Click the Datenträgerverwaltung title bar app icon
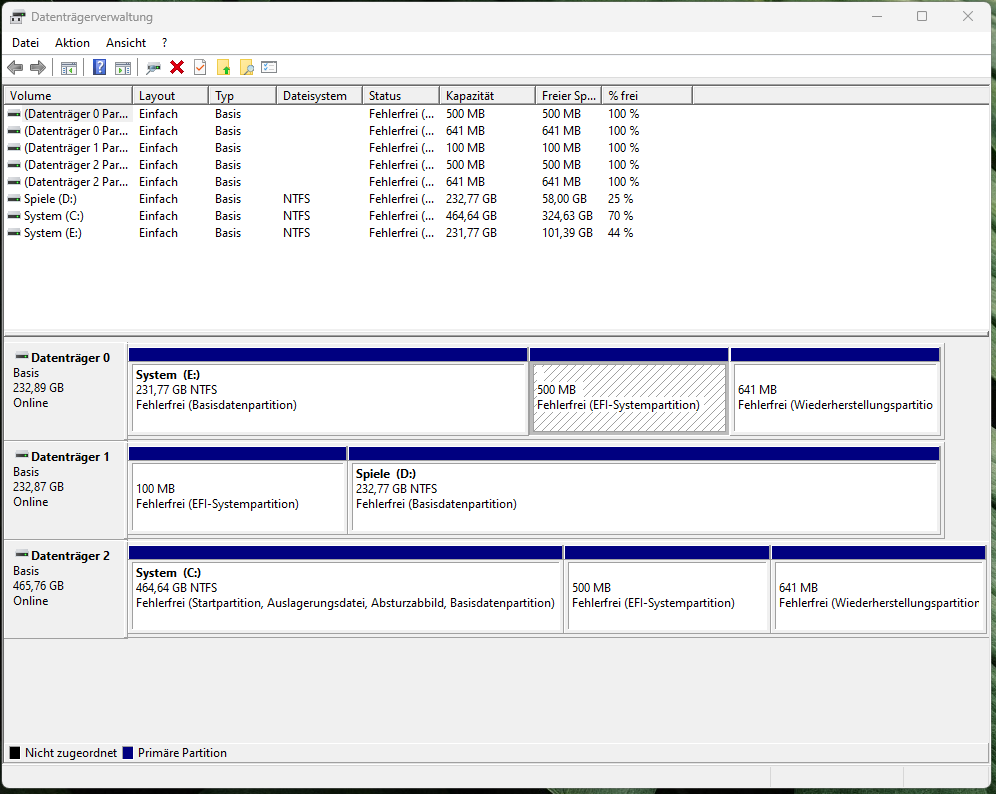Screen dimensions: 996x794 click(x=18, y=17)
